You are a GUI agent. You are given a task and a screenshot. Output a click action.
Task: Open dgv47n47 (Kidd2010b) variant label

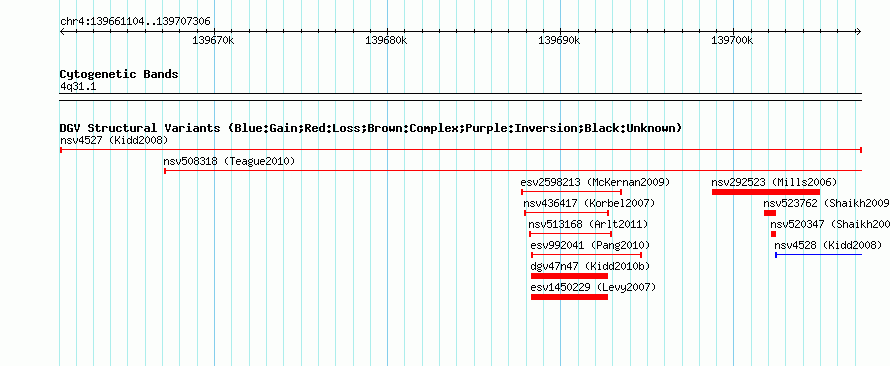[x=590, y=266]
